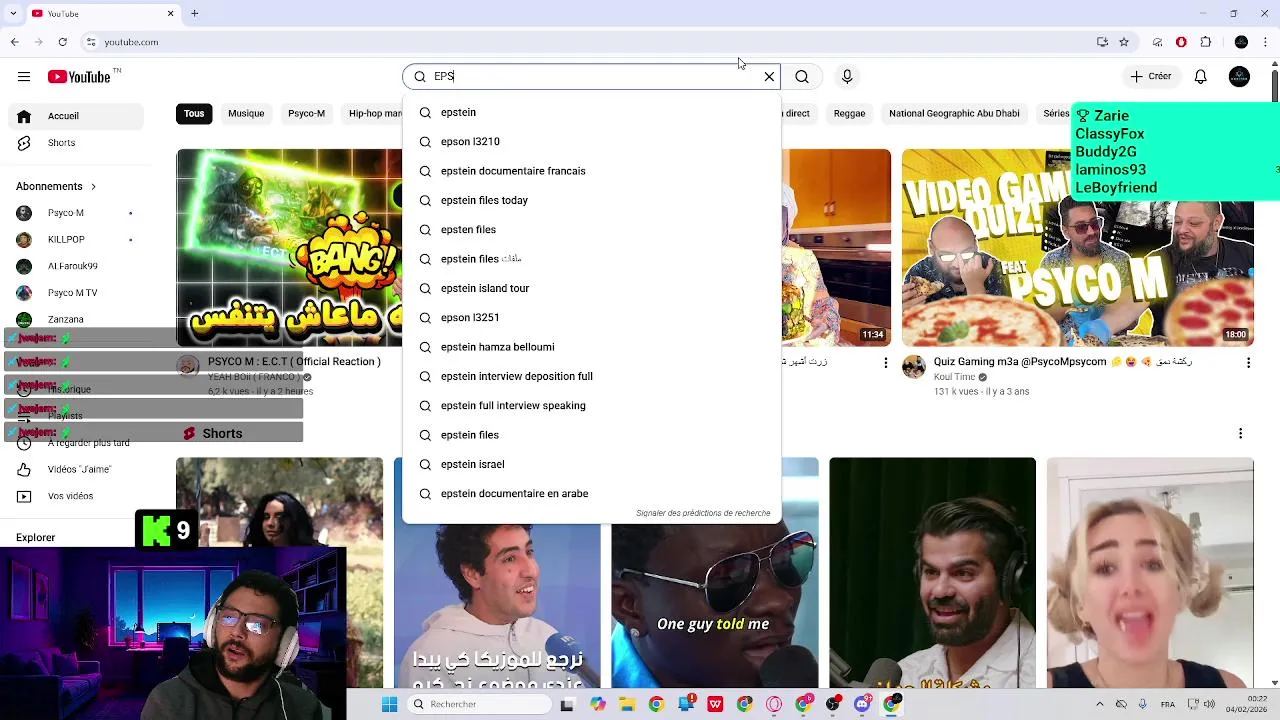The image size is (1280, 720).
Task: Choose 'epstein documentaire francais' suggestion
Action: pyautogui.click(x=591, y=171)
